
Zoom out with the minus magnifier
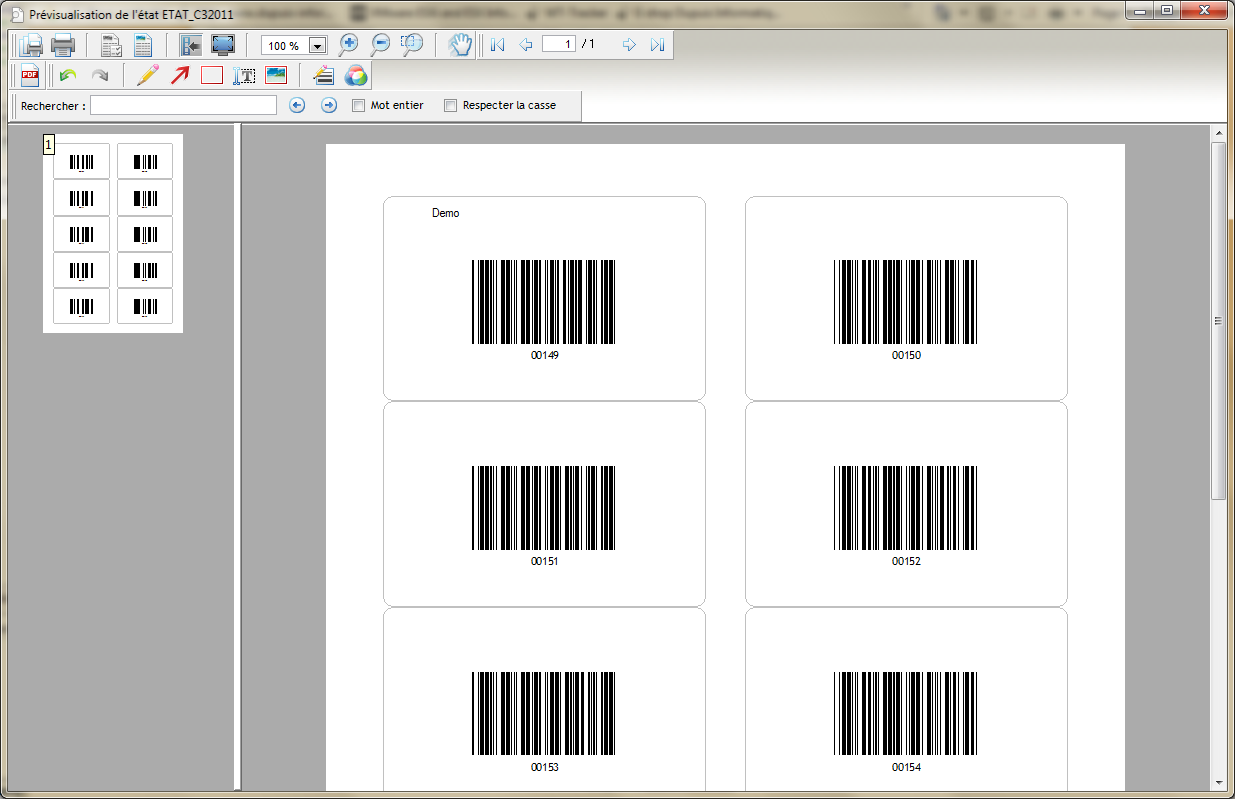(380, 45)
